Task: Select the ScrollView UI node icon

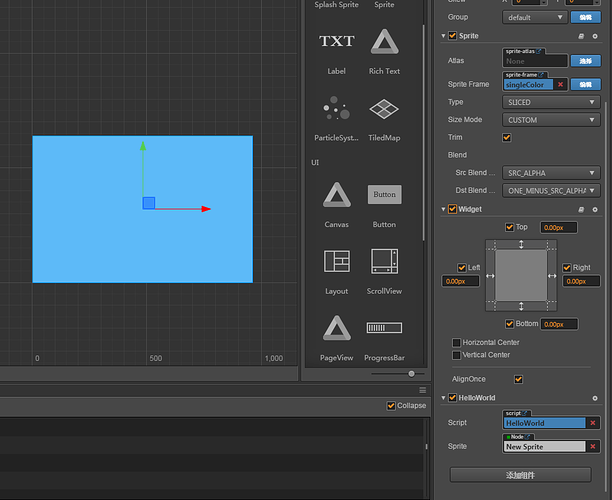Action: point(384,261)
